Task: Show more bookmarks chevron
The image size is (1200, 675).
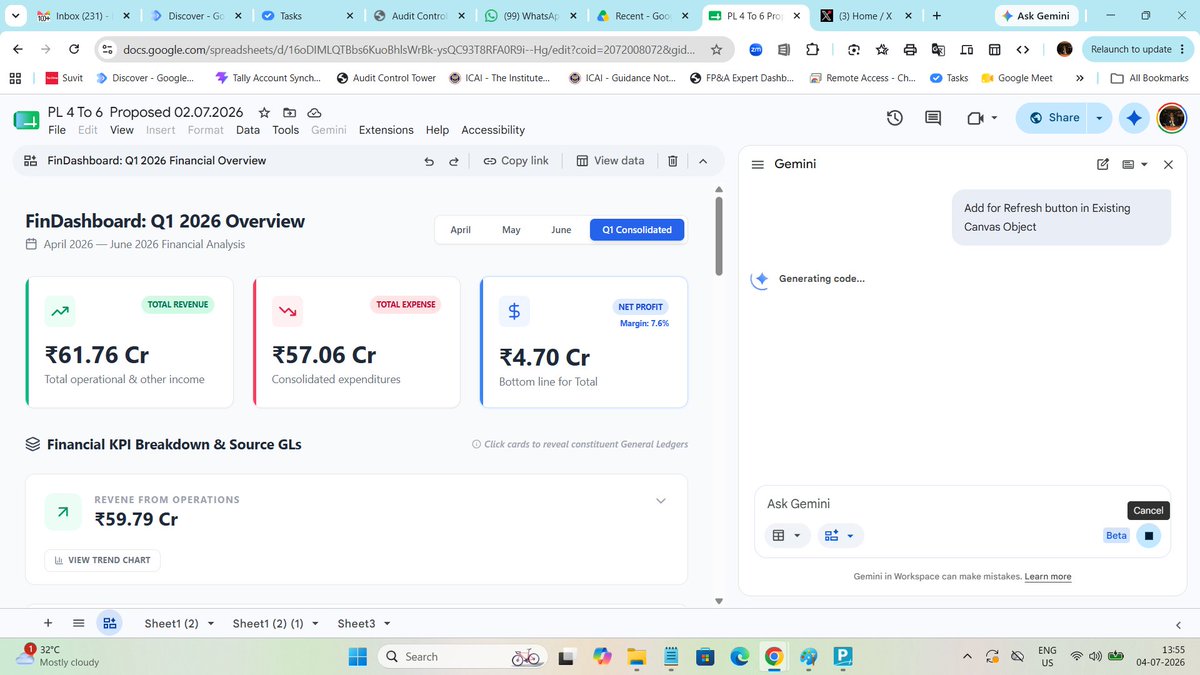Action: [1080, 78]
